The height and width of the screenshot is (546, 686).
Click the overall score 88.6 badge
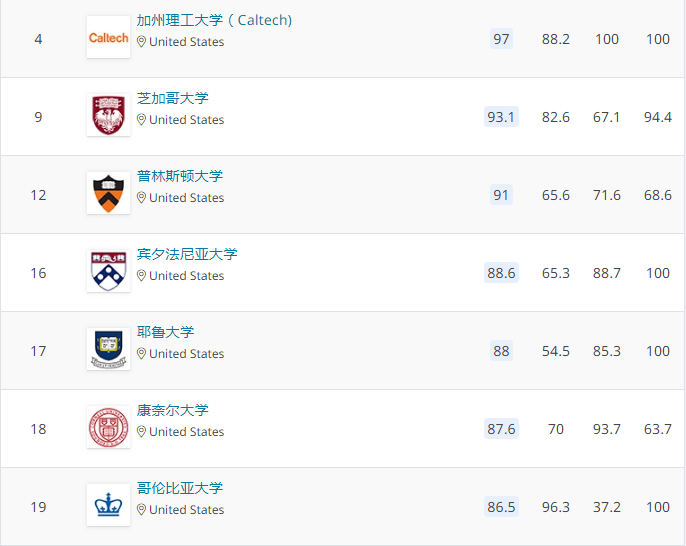501,273
